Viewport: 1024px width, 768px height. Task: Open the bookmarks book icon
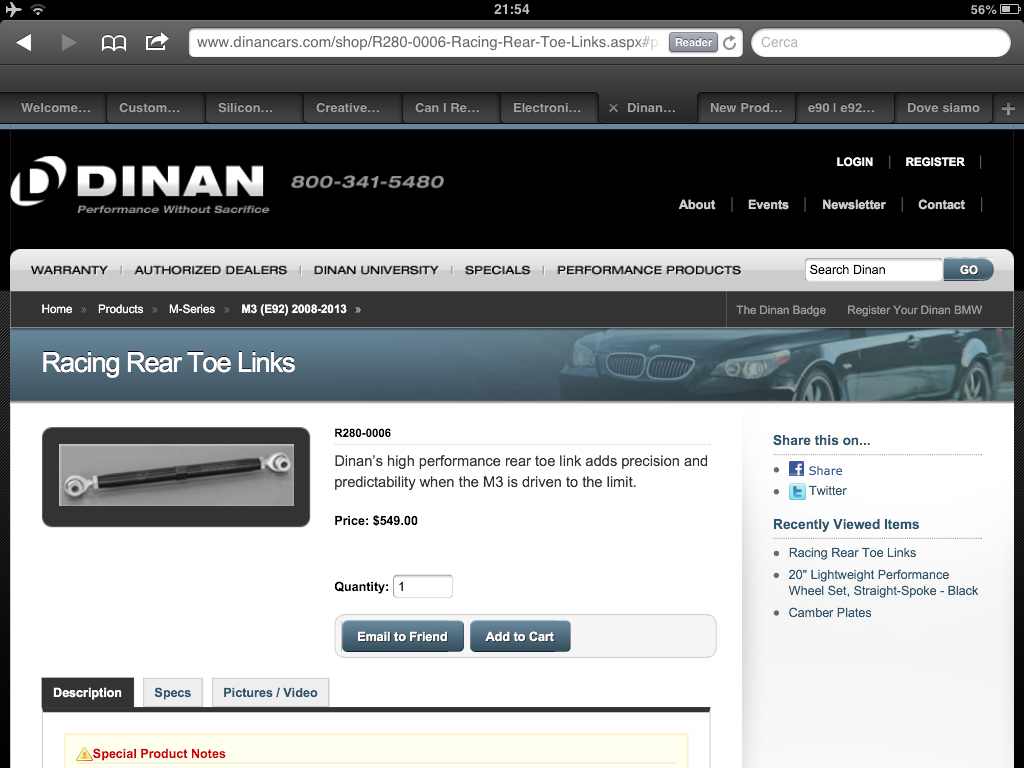114,42
